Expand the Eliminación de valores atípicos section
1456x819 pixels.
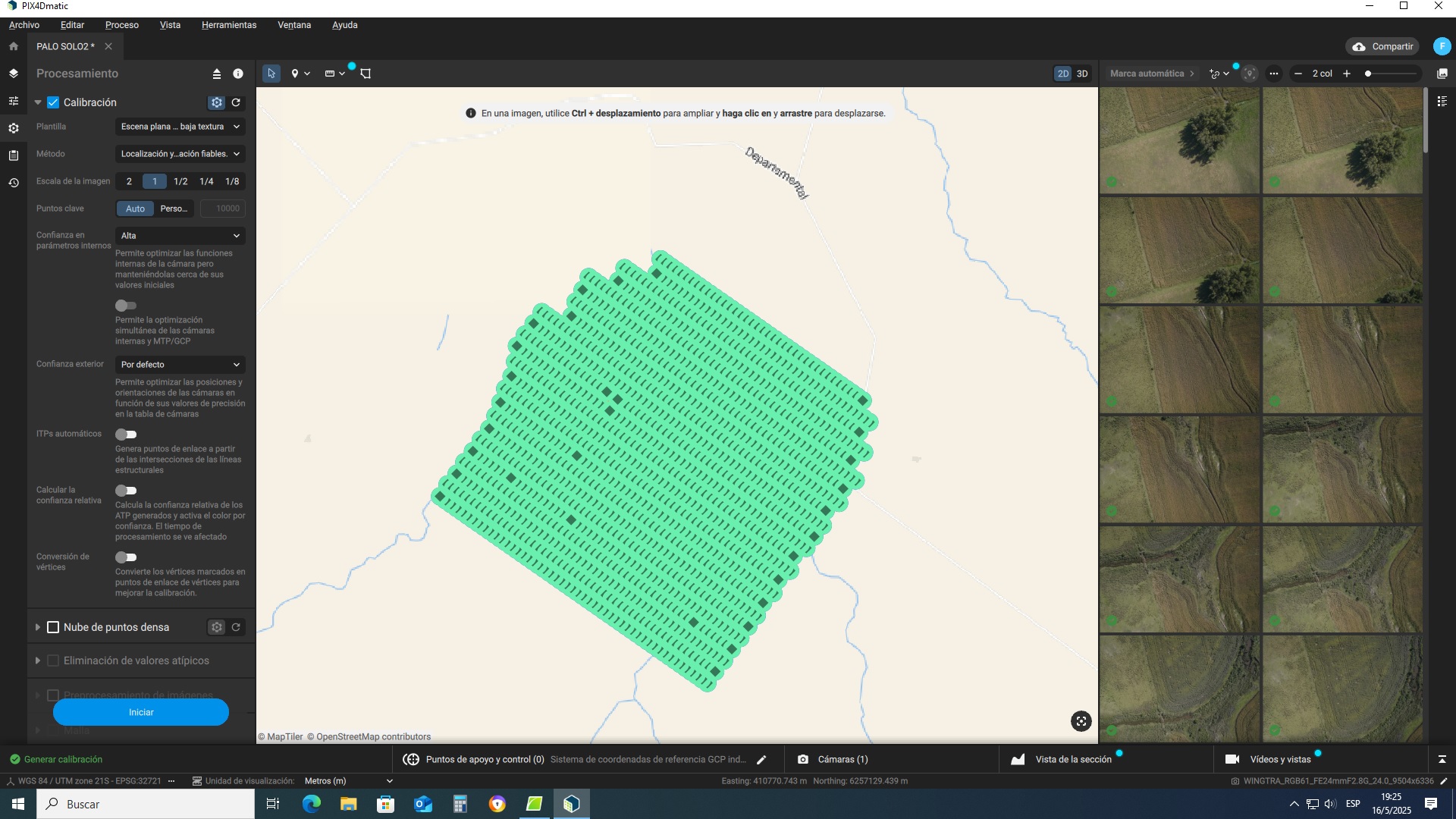(37, 661)
